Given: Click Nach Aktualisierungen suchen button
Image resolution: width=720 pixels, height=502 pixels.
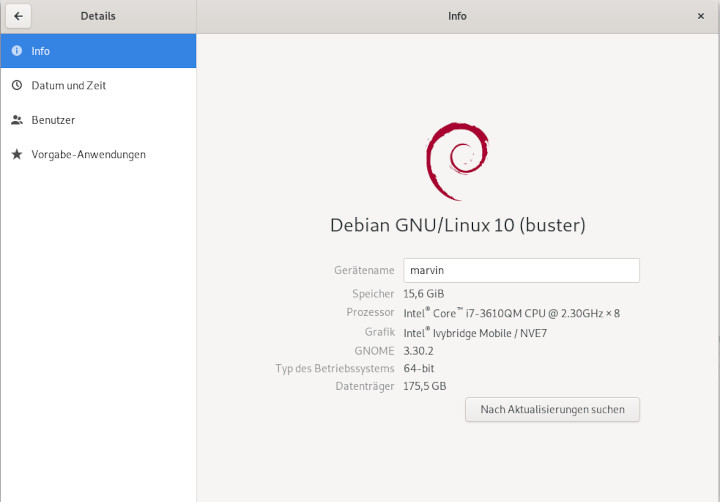Looking at the screenshot, I should (x=552, y=409).
